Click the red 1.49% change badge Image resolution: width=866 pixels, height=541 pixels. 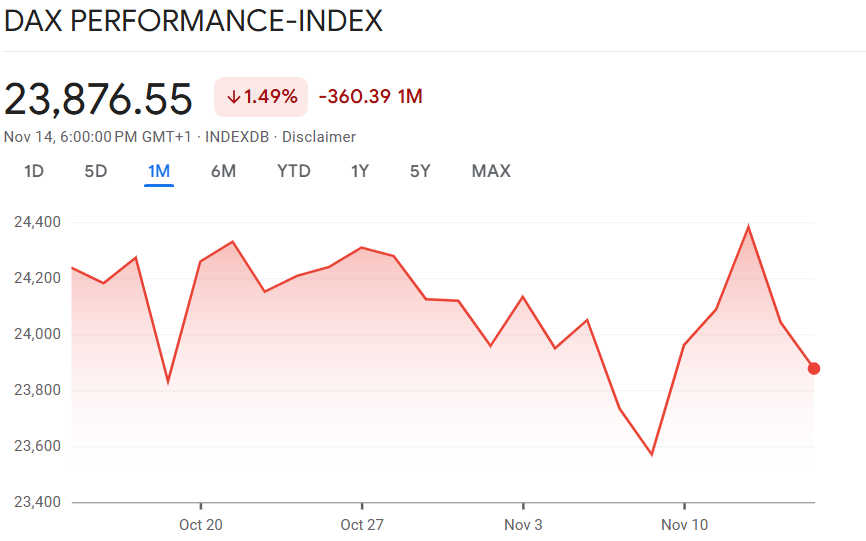[261, 97]
